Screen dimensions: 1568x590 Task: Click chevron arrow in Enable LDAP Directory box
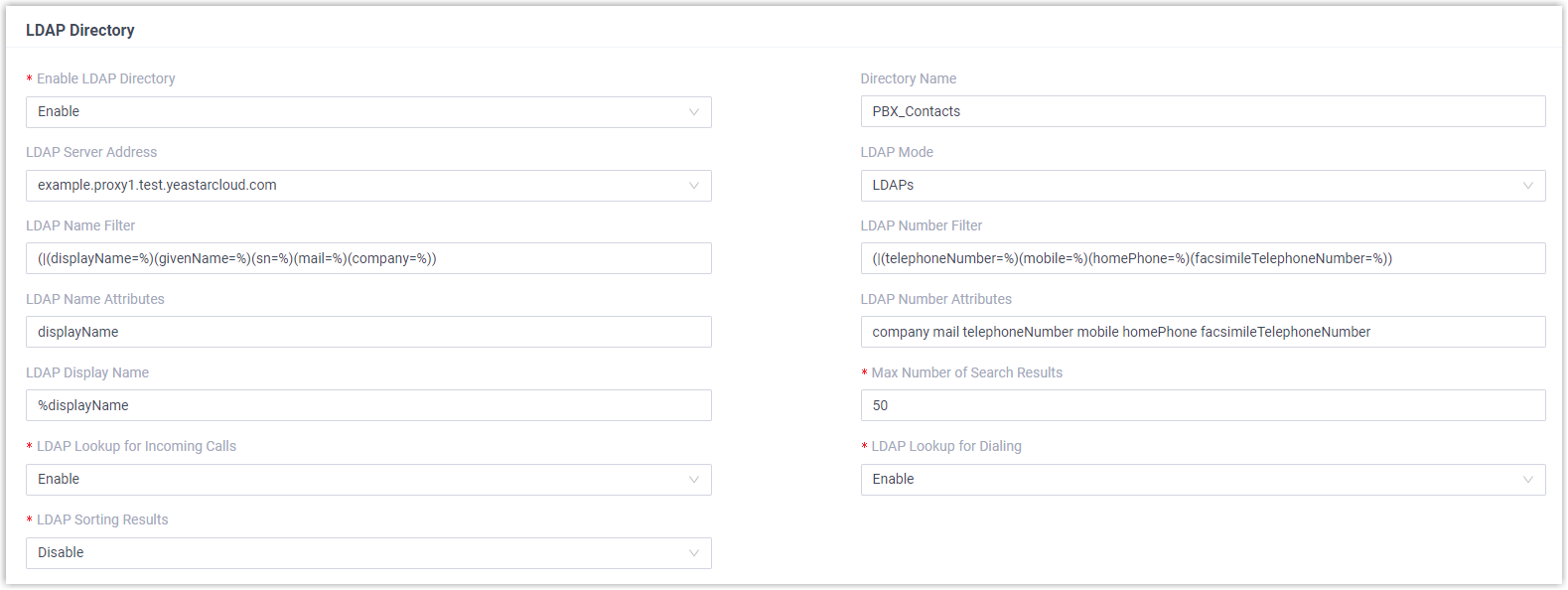coord(694,112)
